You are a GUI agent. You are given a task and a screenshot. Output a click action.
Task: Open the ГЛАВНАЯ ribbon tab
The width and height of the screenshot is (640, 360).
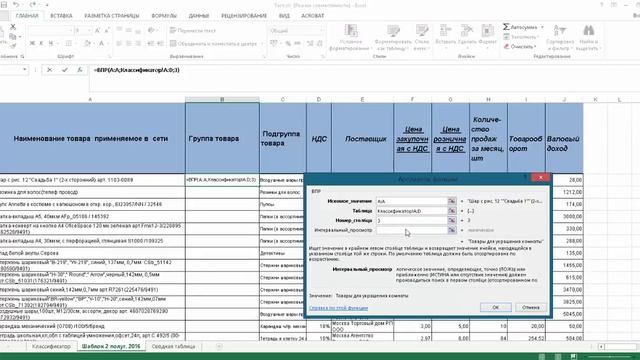pos(27,16)
